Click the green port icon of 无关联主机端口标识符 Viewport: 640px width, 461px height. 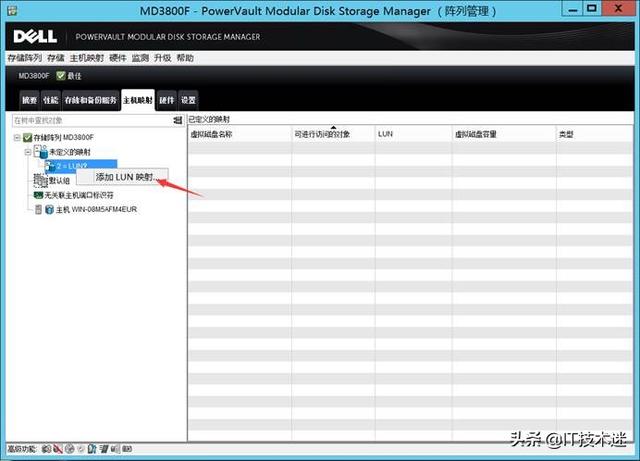pyautogui.click(x=38, y=195)
